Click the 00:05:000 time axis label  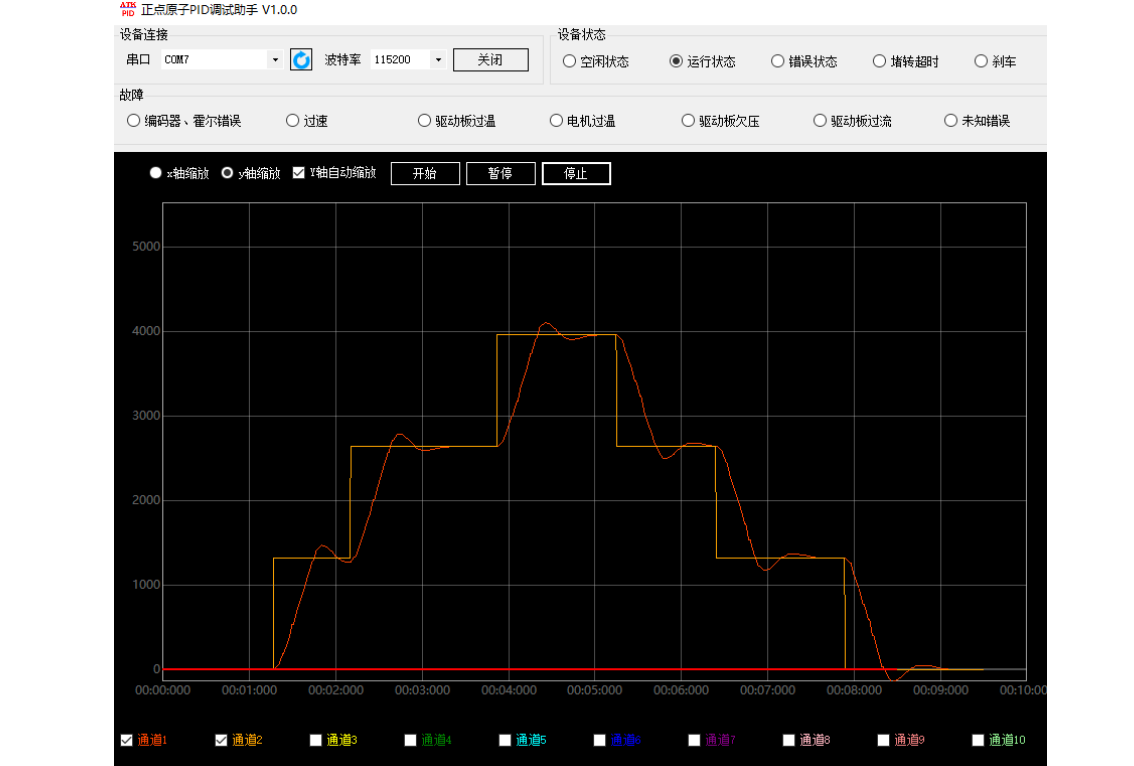click(x=594, y=691)
